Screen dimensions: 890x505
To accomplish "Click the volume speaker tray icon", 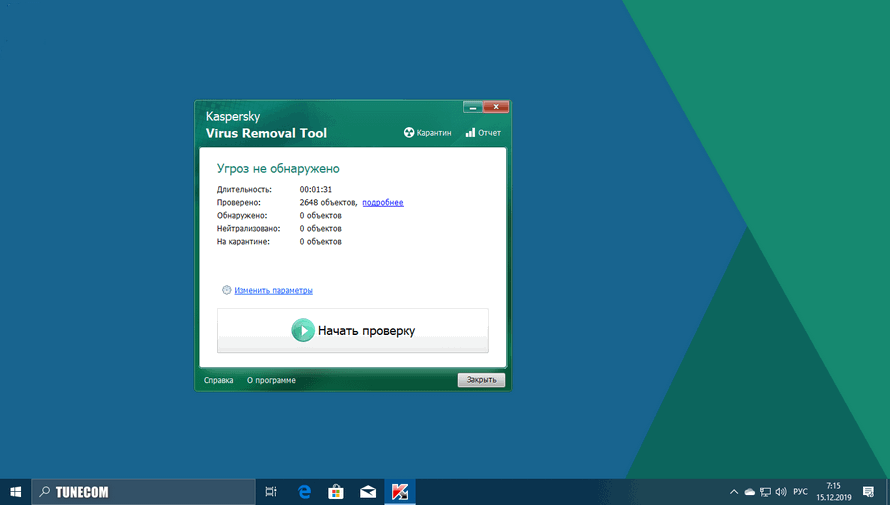I will point(780,492).
